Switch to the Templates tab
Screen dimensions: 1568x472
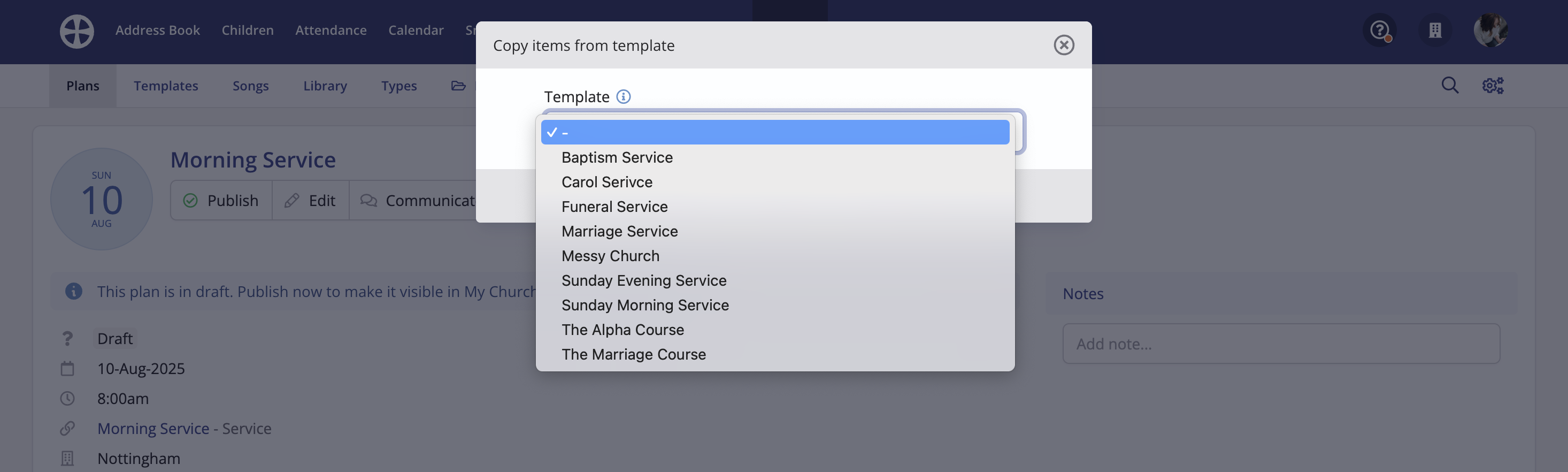(166, 86)
